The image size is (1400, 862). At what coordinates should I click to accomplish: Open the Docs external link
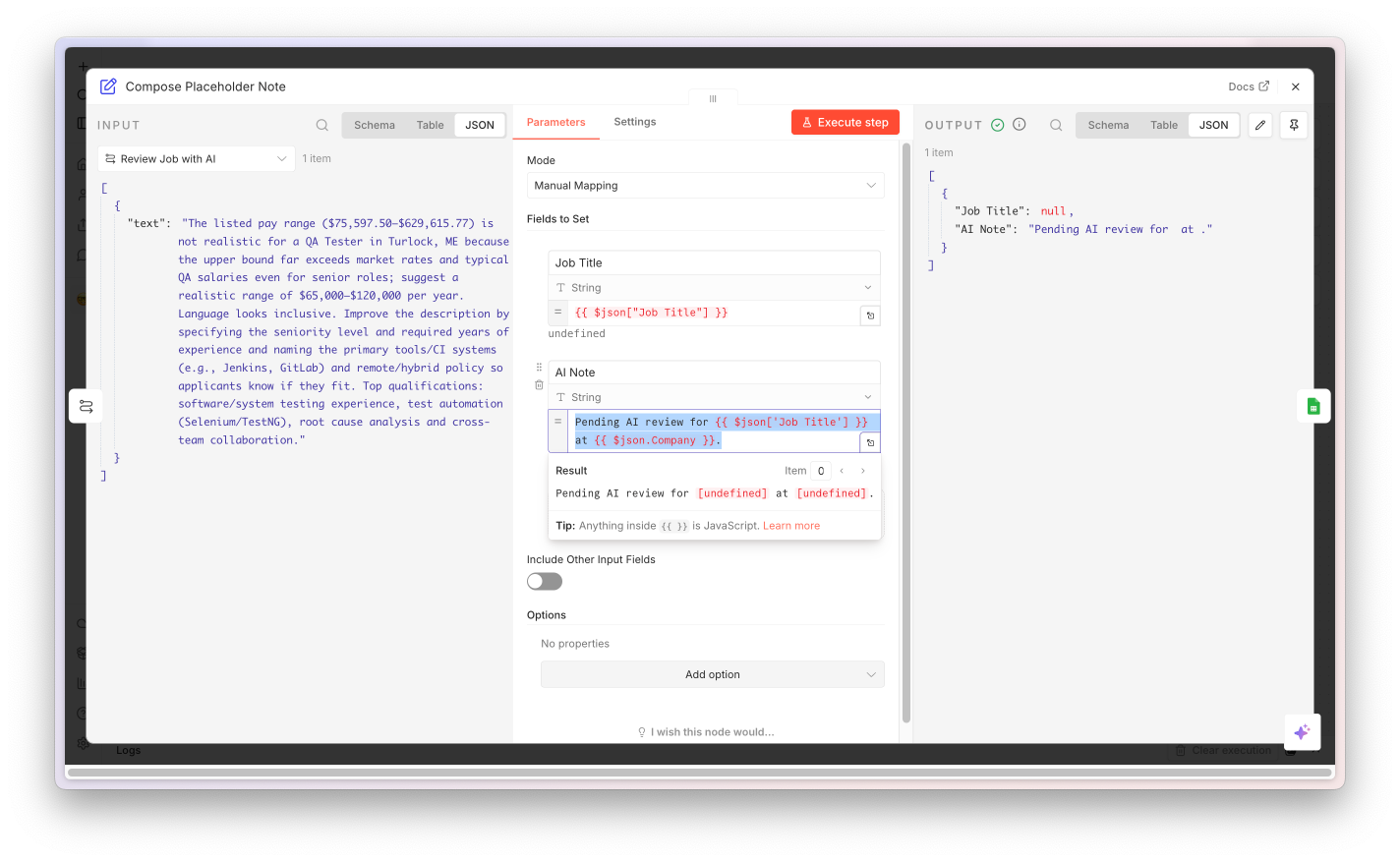(1249, 86)
